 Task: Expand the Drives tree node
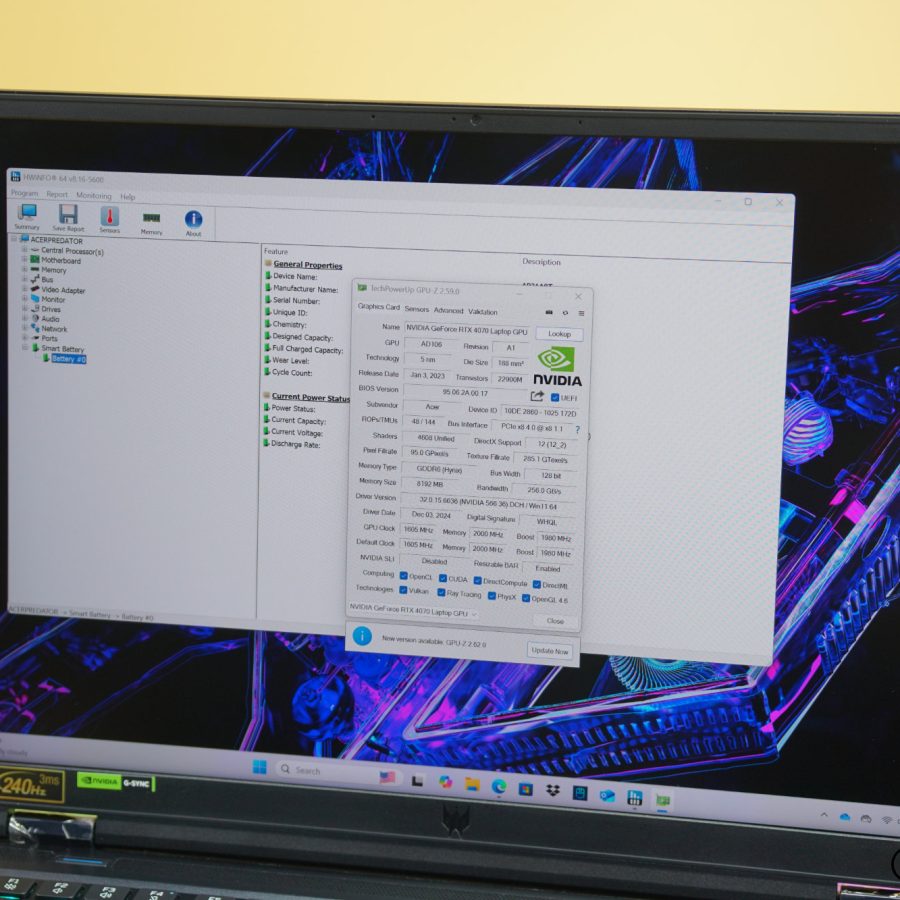[24, 308]
